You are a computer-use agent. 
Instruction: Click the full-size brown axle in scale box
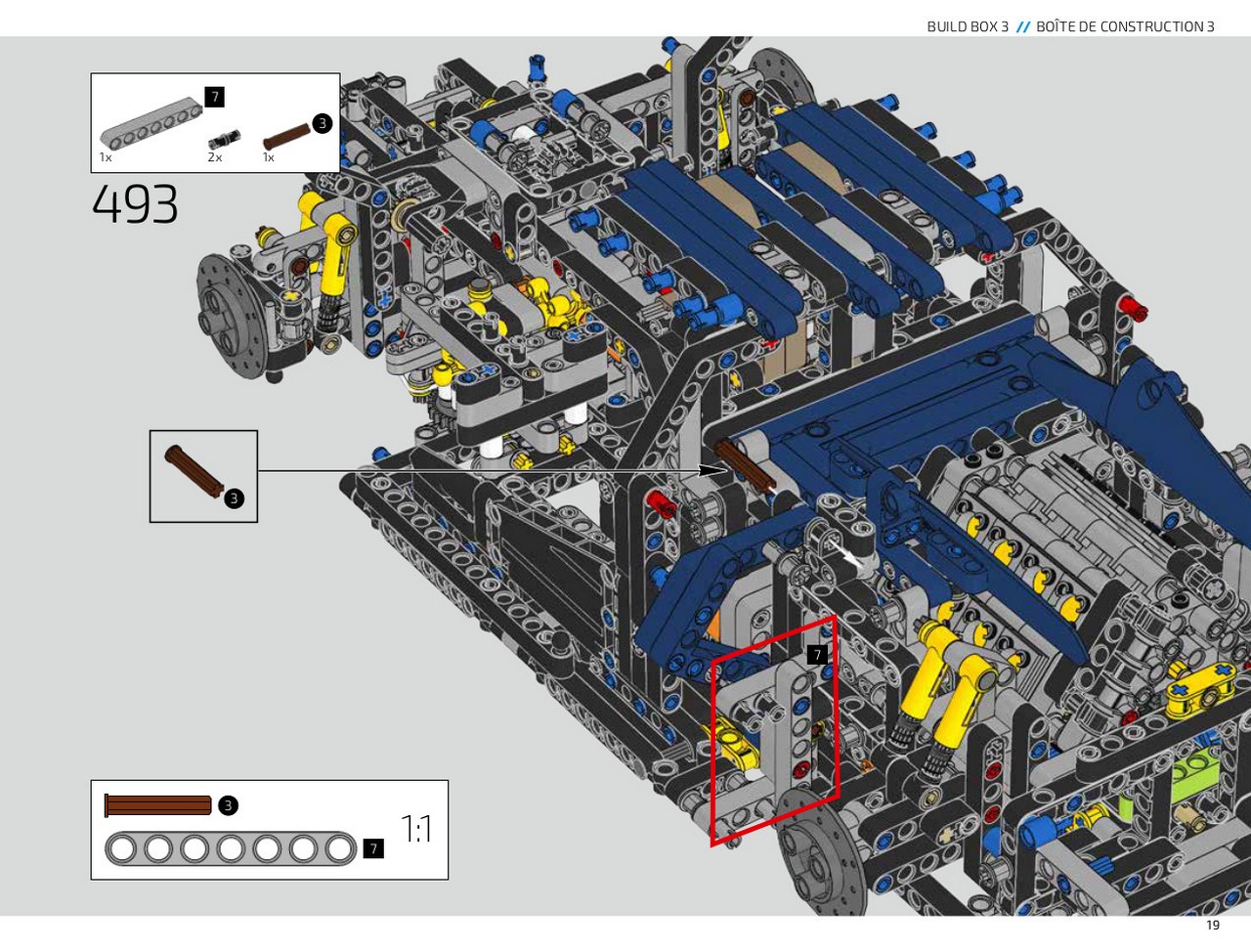[157, 805]
